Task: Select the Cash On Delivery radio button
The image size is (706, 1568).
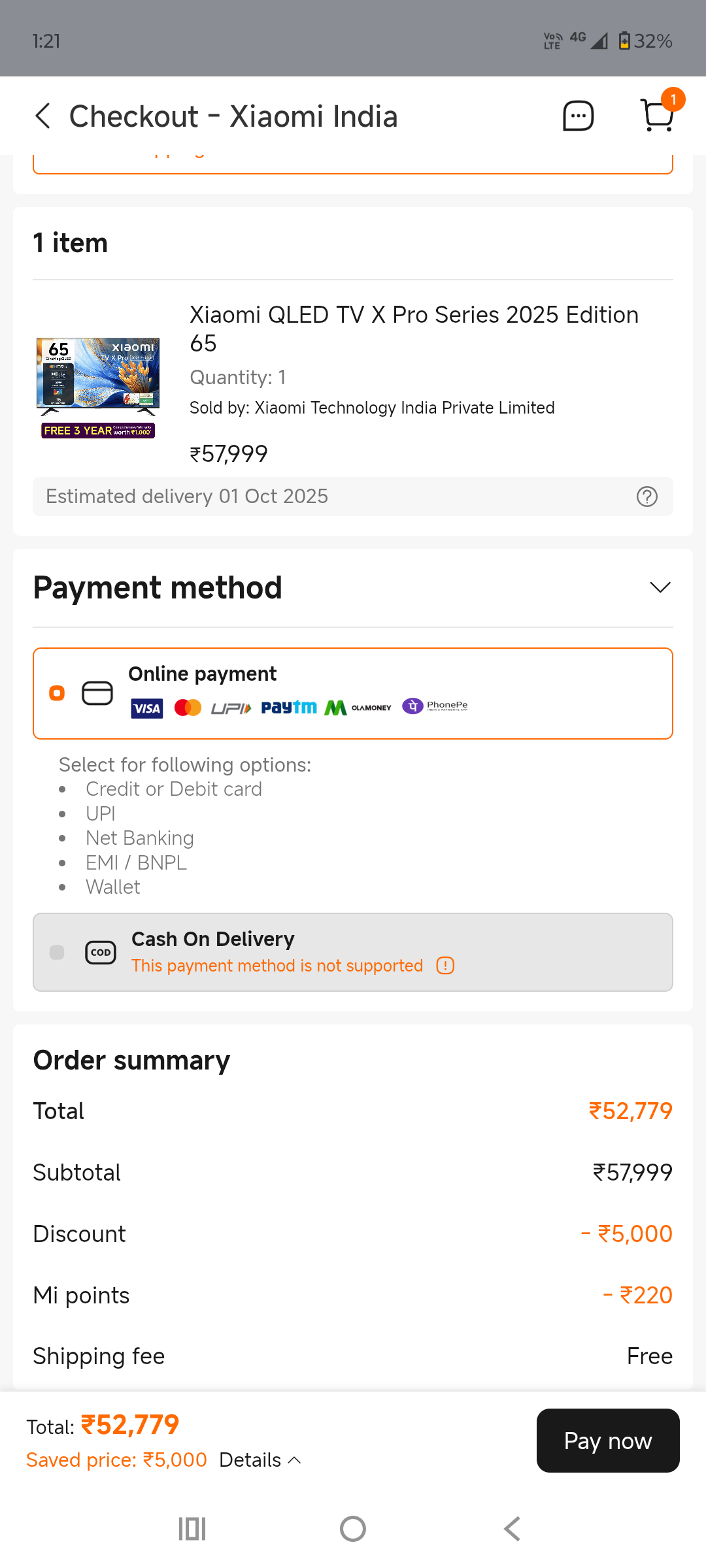Action: pos(56,953)
